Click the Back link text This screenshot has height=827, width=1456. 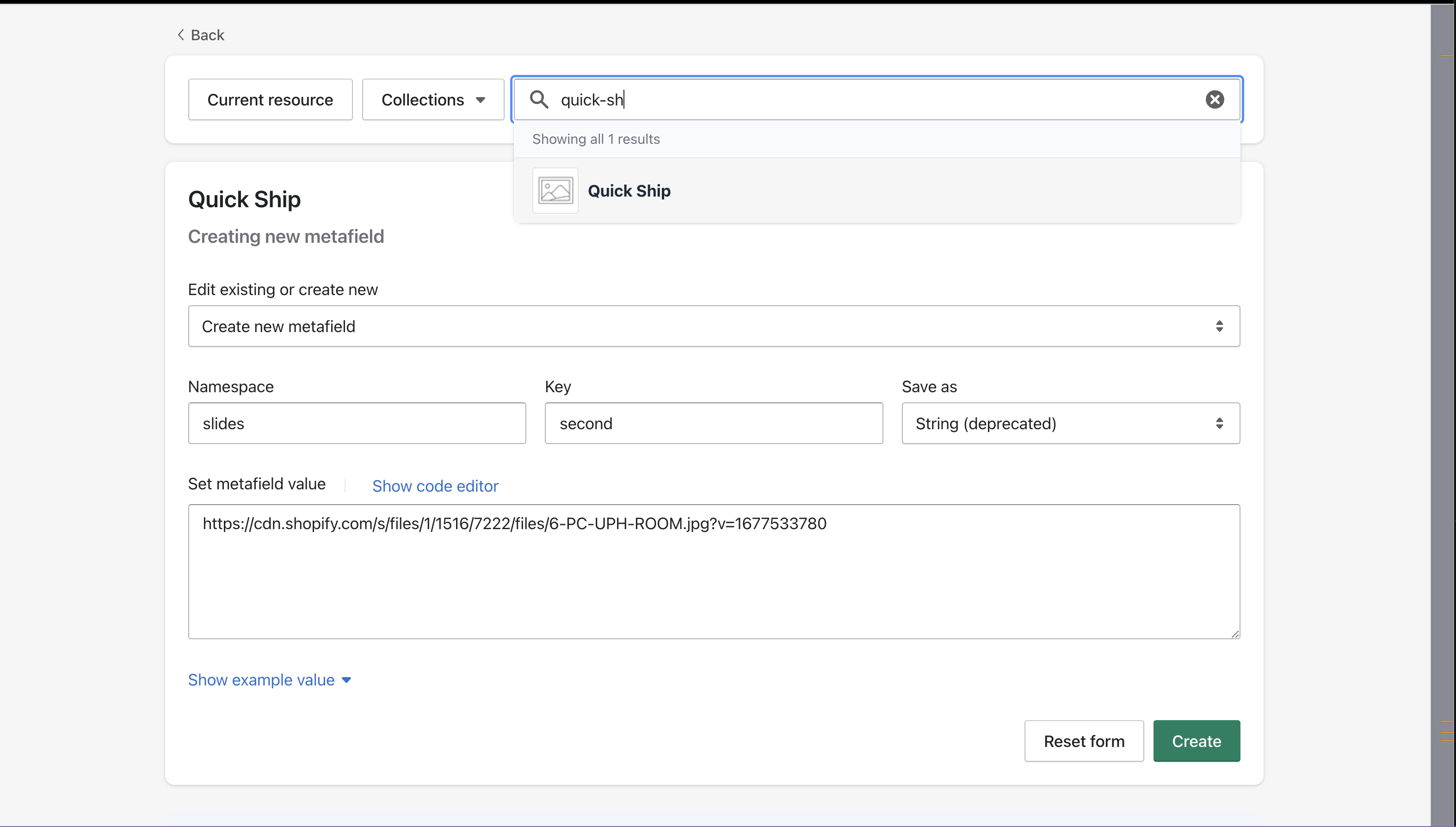[x=207, y=35]
